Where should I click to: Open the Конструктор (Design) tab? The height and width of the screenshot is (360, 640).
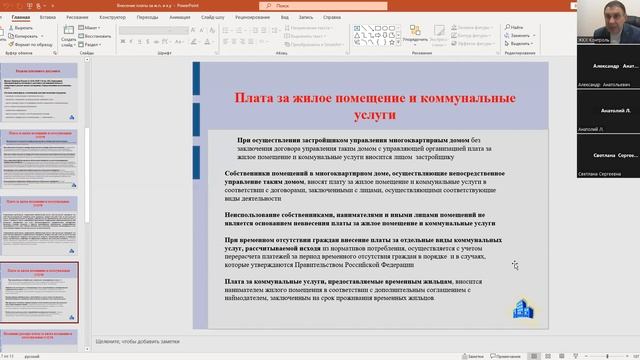[x=113, y=17]
